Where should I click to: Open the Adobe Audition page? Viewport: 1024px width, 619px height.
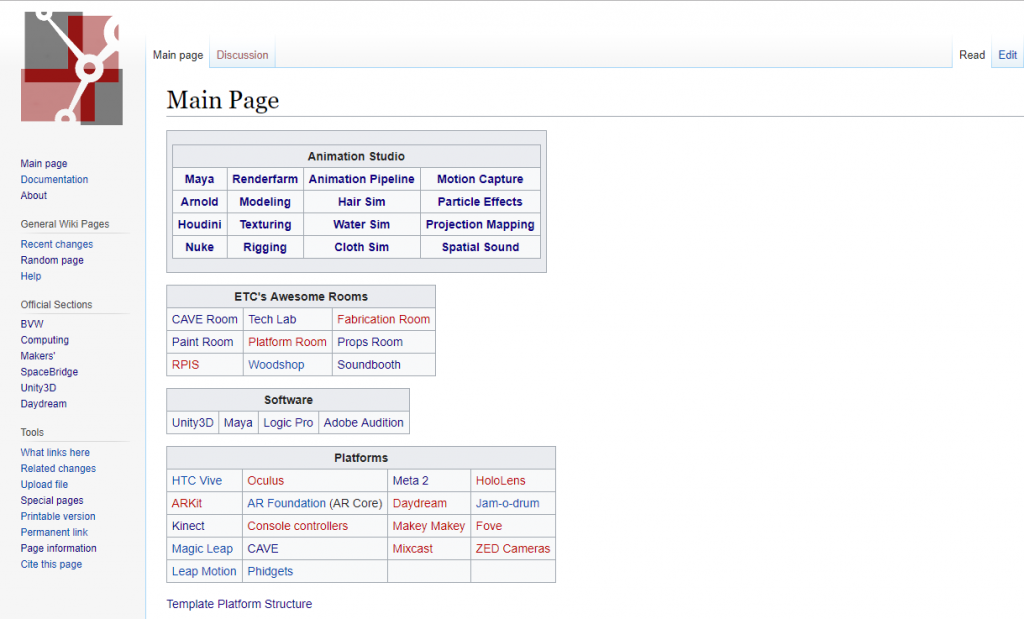coord(364,422)
